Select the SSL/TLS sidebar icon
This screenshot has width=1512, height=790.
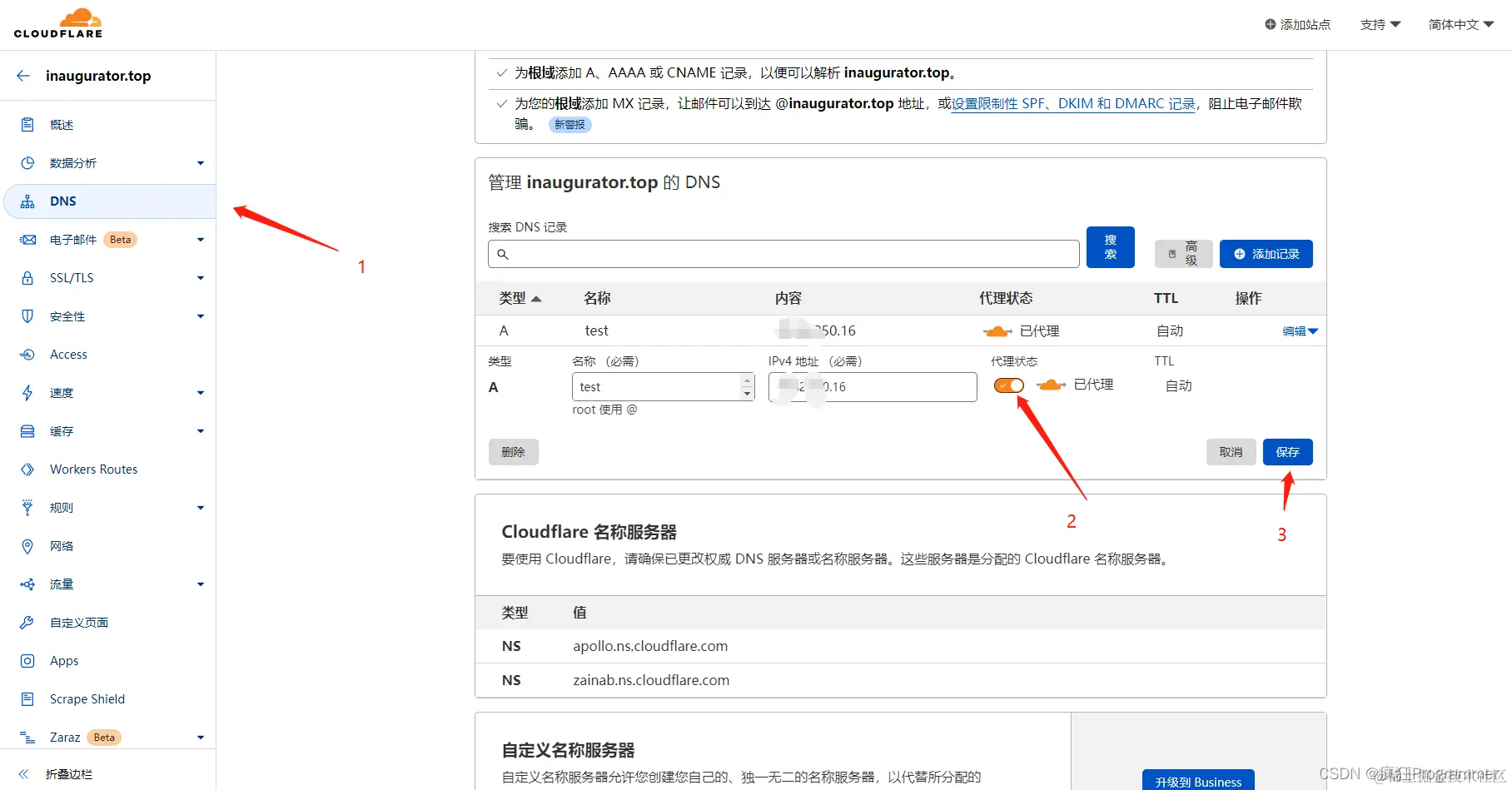(x=27, y=277)
